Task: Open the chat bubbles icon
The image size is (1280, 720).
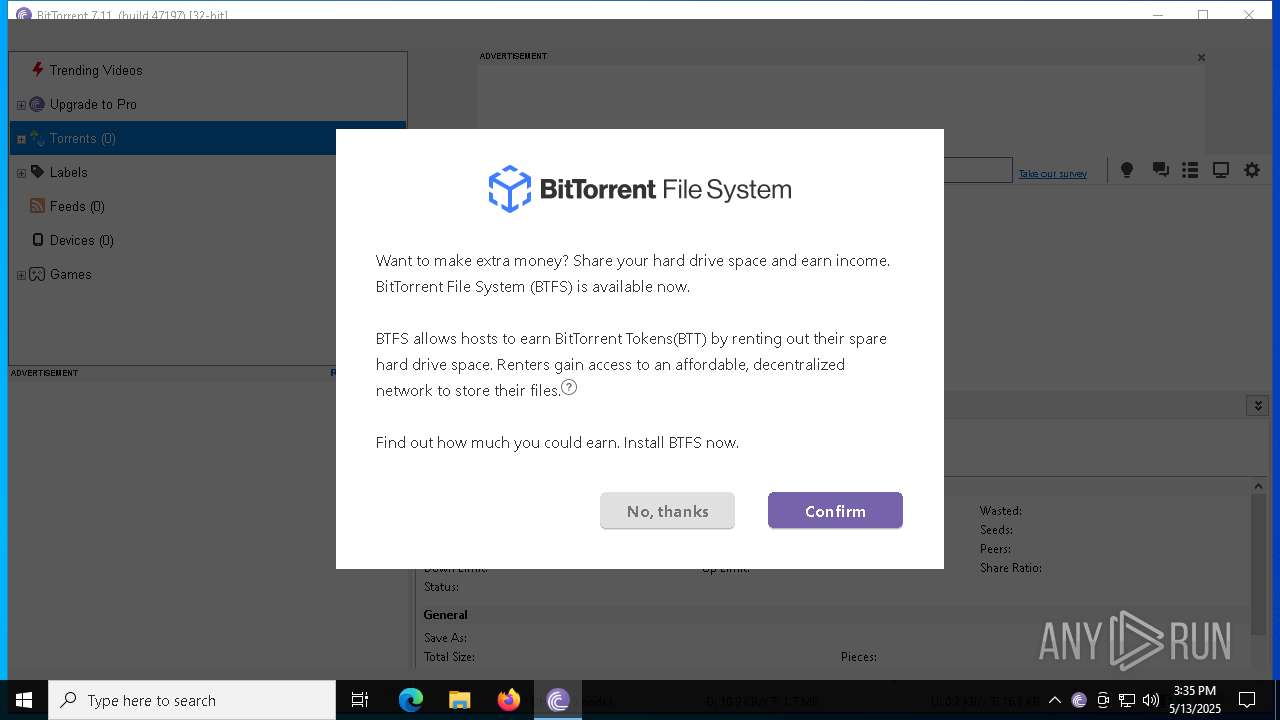Action: pos(1160,170)
